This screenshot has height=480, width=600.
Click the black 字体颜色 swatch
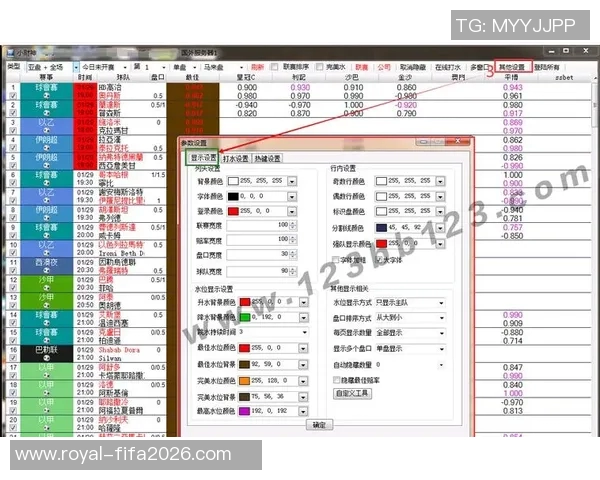(x=233, y=196)
